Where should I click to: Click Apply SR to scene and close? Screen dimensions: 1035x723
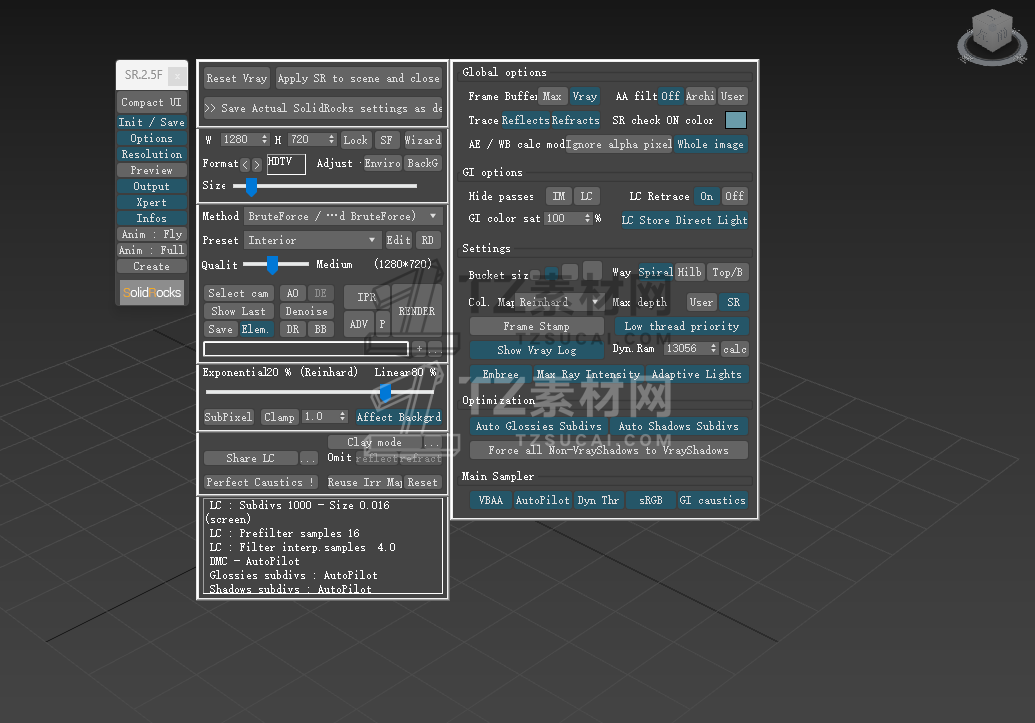(x=358, y=78)
